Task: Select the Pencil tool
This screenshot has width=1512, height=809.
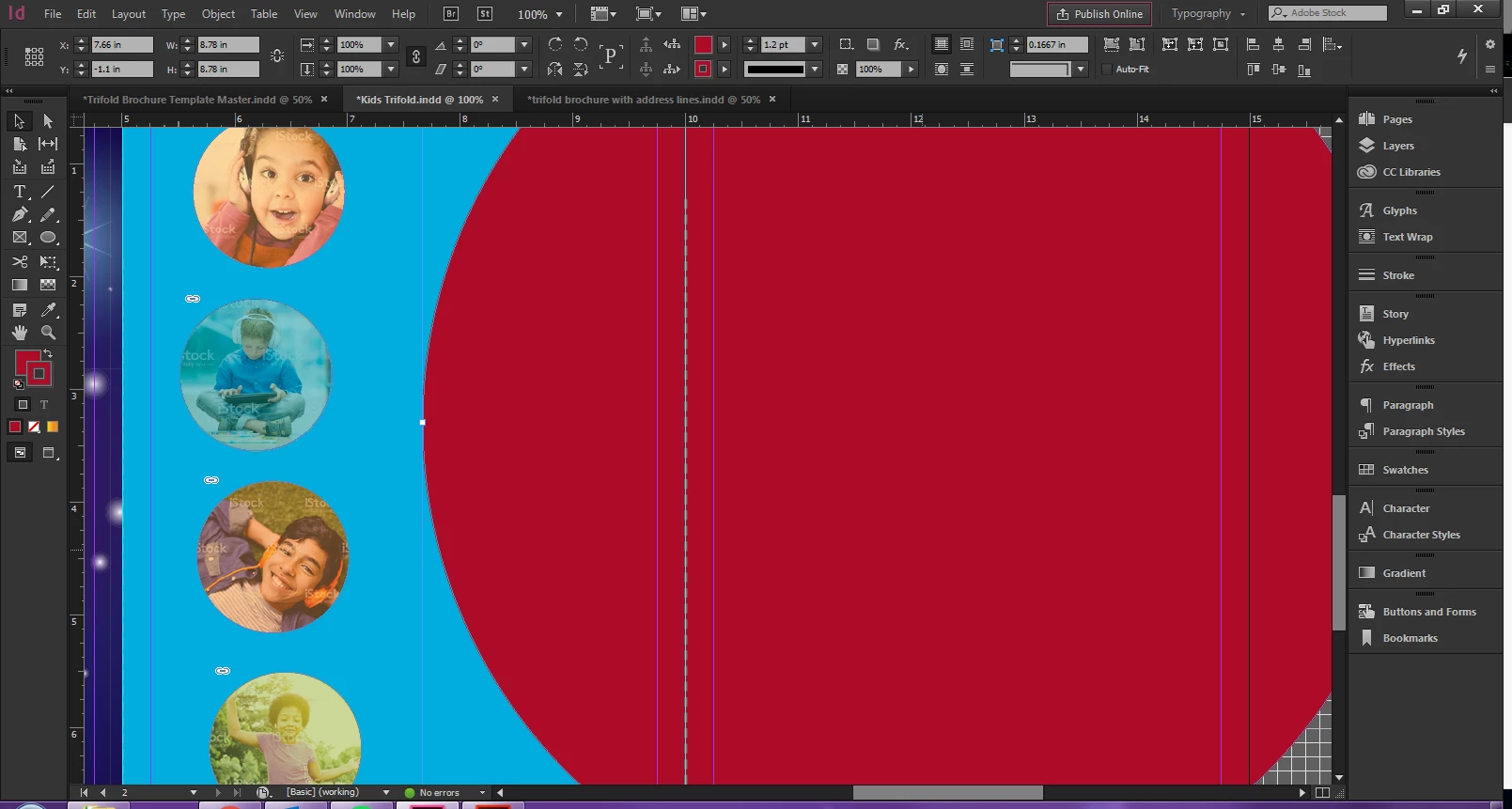Action: coord(48,214)
